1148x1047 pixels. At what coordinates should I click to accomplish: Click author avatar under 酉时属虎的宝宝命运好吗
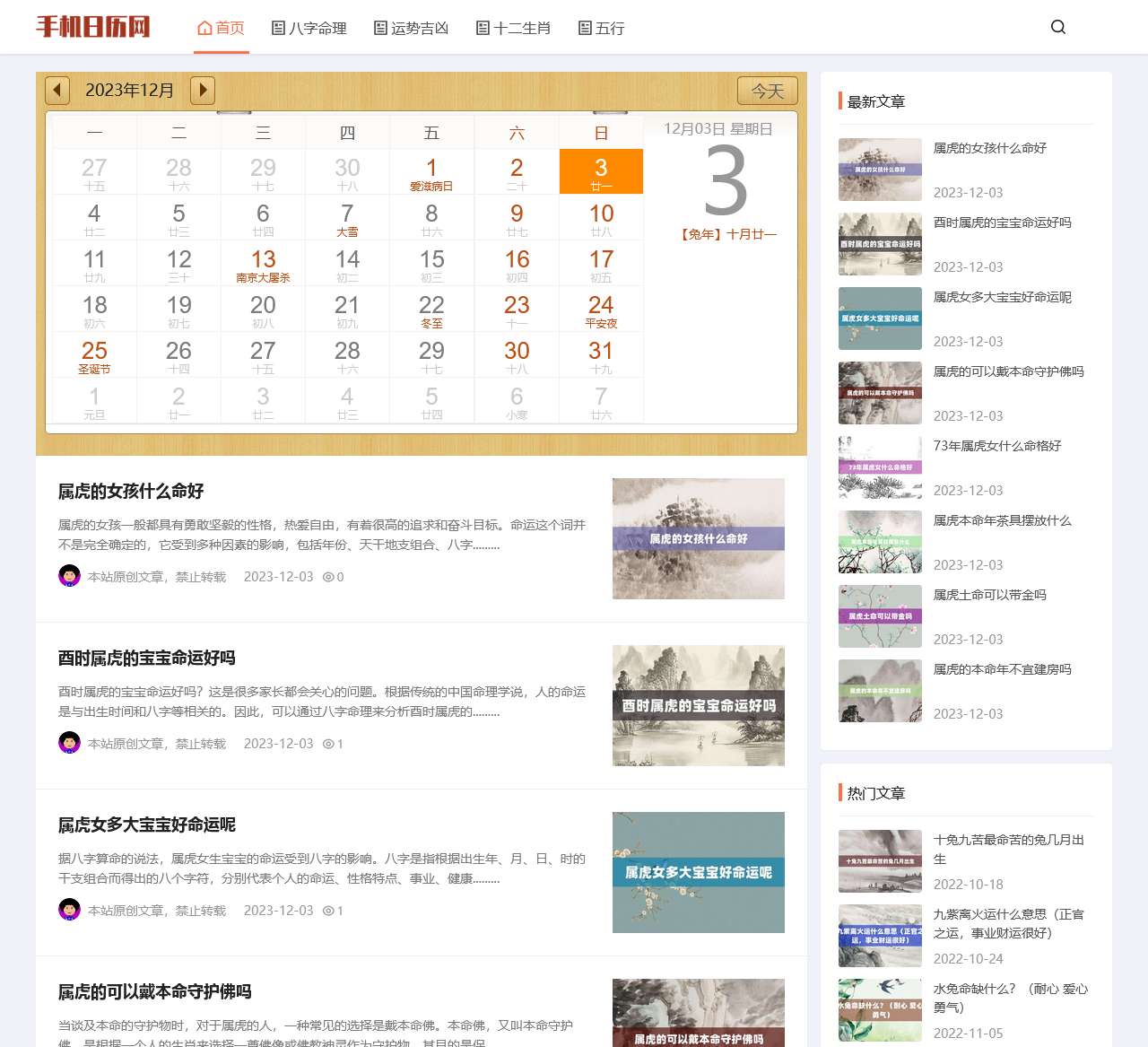pyautogui.click(x=69, y=743)
